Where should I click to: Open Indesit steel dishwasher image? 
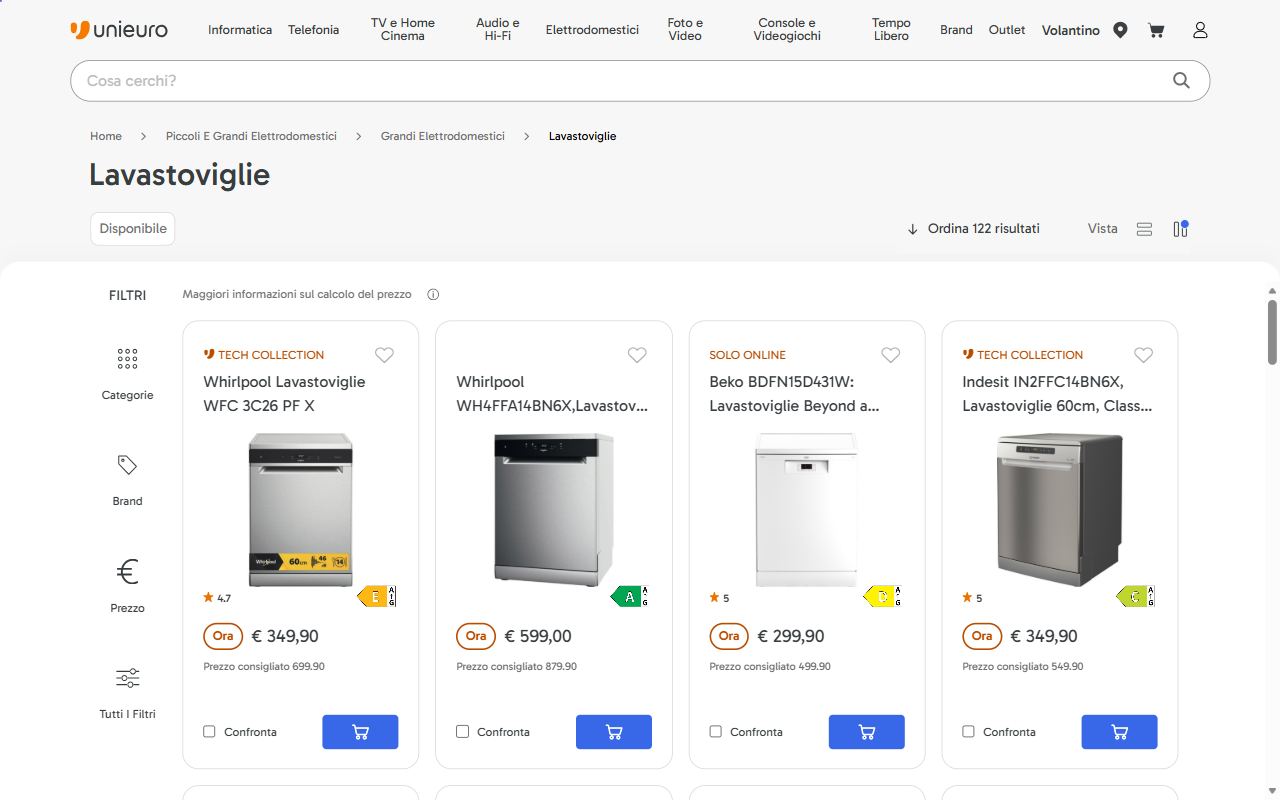[x=1060, y=509]
